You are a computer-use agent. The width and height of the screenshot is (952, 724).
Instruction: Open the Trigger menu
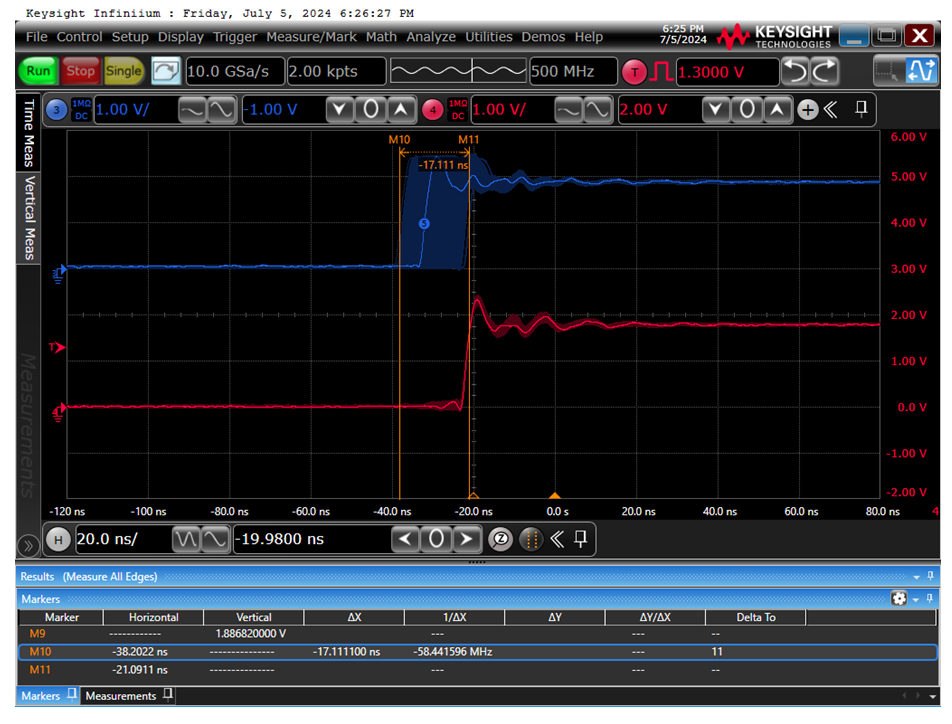click(235, 37)
